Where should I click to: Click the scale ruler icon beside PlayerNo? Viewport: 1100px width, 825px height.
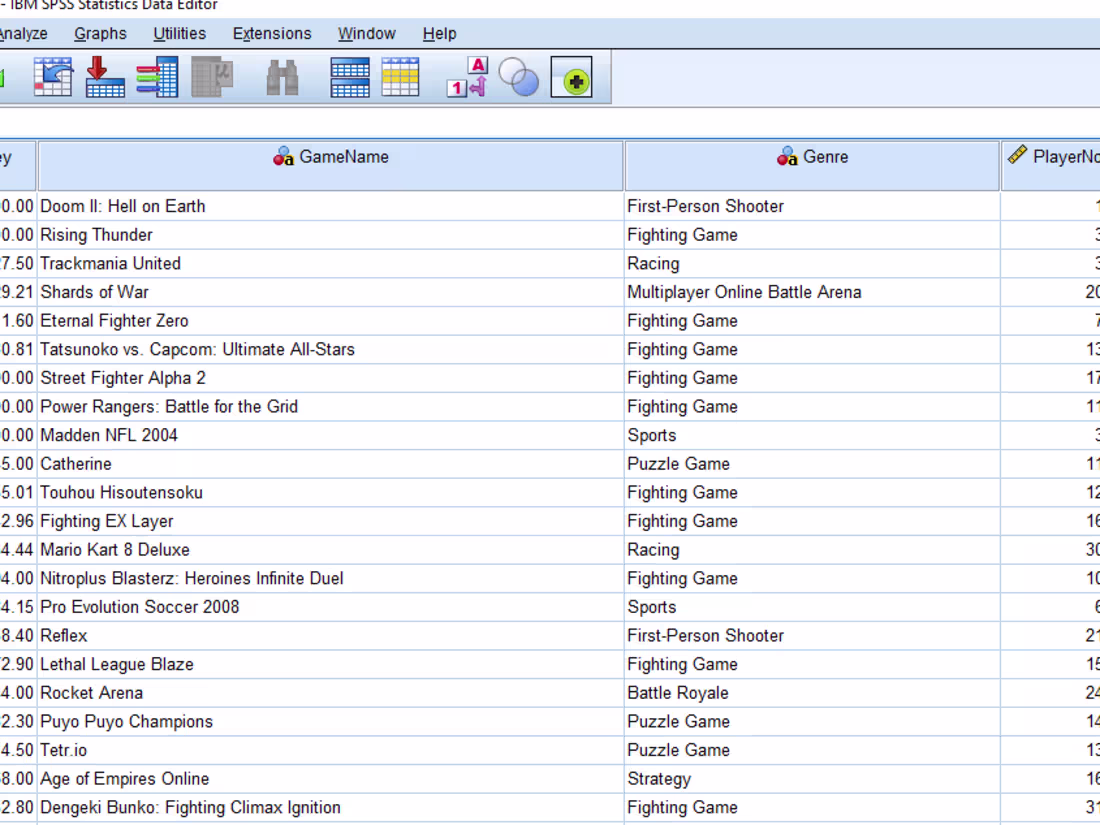pos(1017,154)
